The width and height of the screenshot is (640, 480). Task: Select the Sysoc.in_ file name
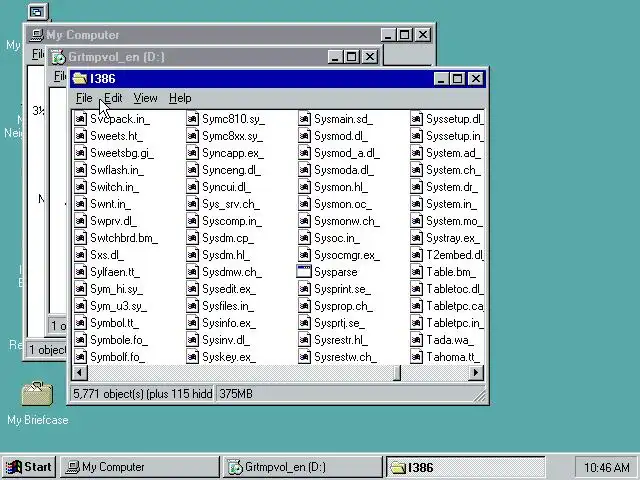[337, 238]
